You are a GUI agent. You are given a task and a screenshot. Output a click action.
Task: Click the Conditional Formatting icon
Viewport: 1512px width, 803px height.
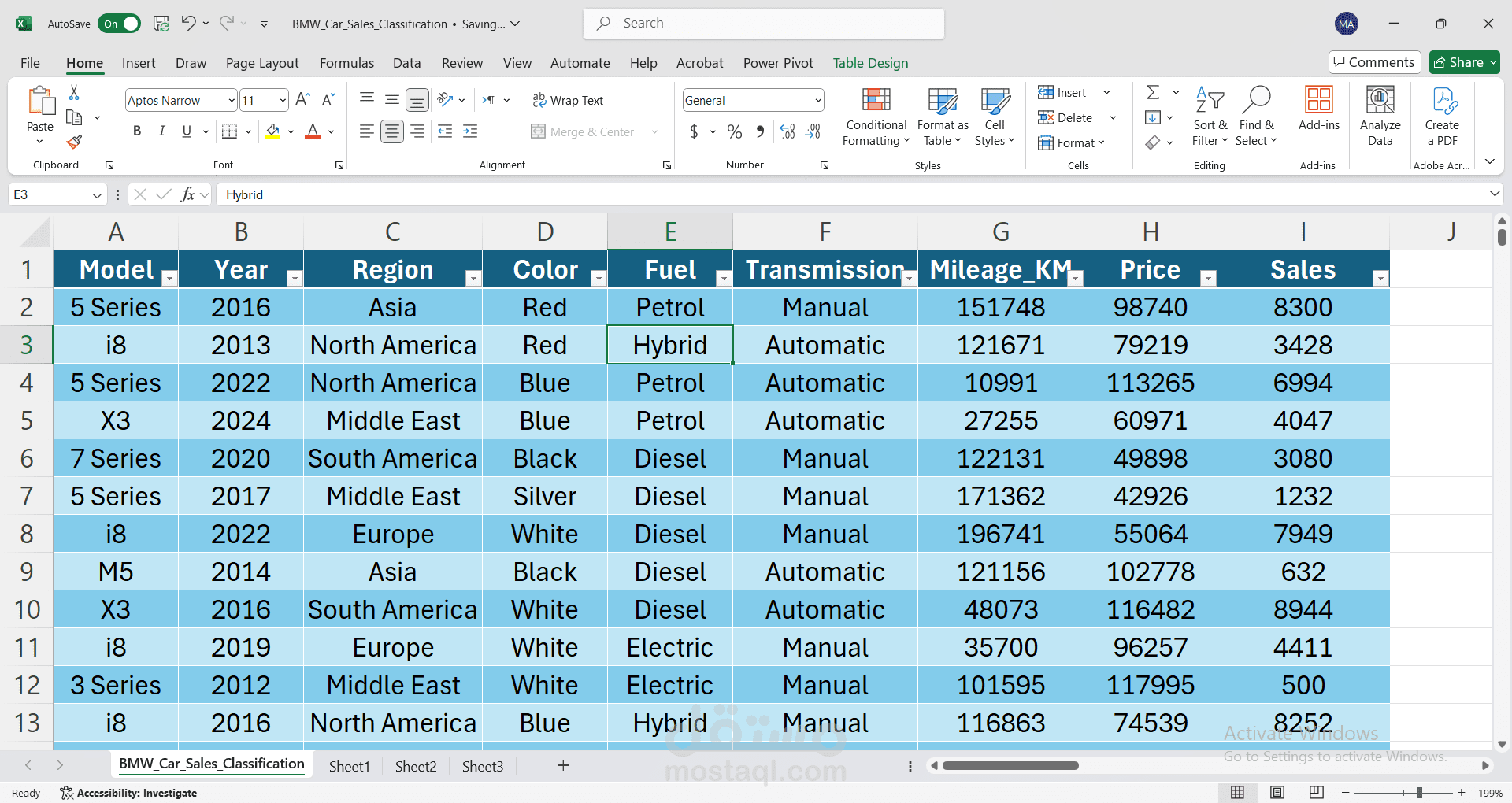[876, 101]
